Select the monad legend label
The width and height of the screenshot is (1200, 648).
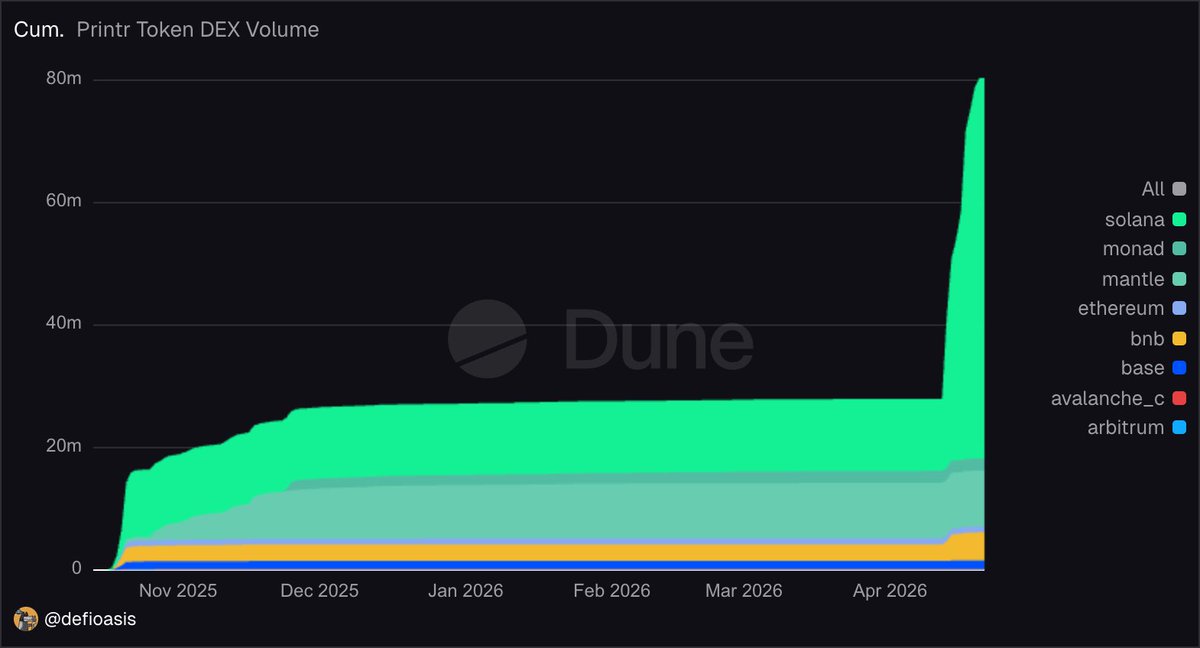[1135, 249]
